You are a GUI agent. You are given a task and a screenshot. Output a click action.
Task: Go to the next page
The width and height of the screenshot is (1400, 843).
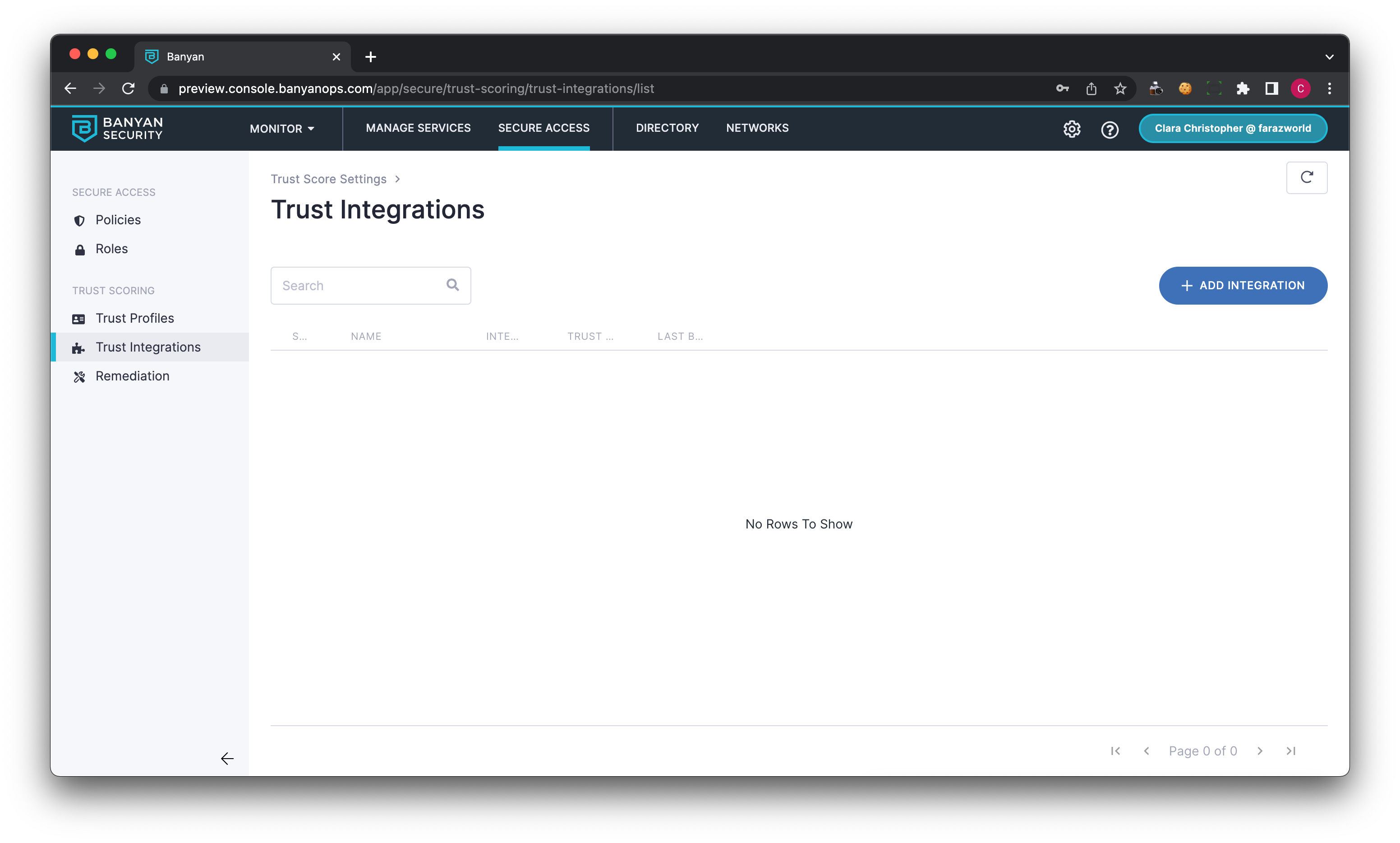pyautogui.click(x=1260, y=751)
